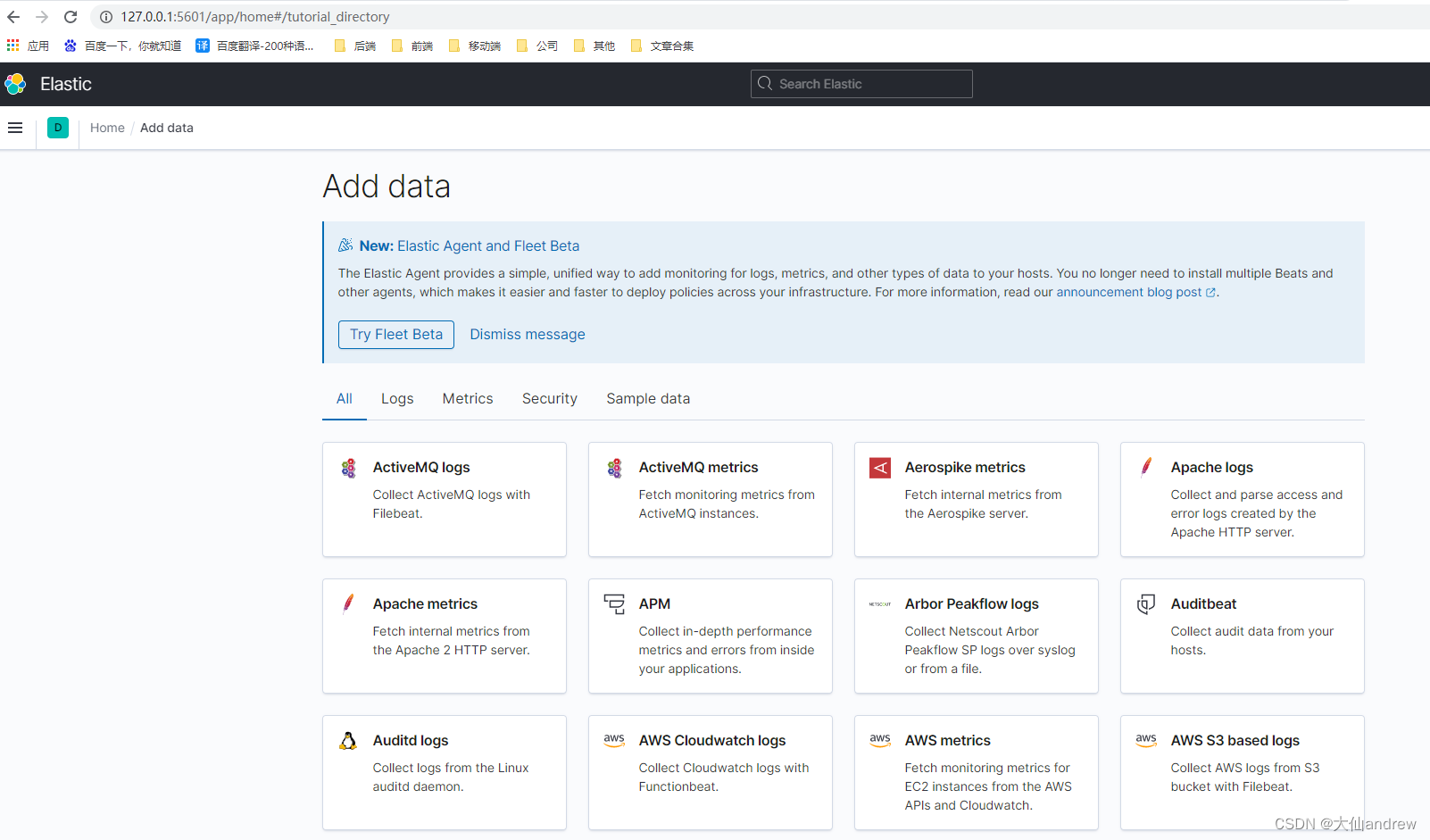Select the All tab
Viewport: 1430px width, 840px height.
pyautogui.click(x=345, y=399)
